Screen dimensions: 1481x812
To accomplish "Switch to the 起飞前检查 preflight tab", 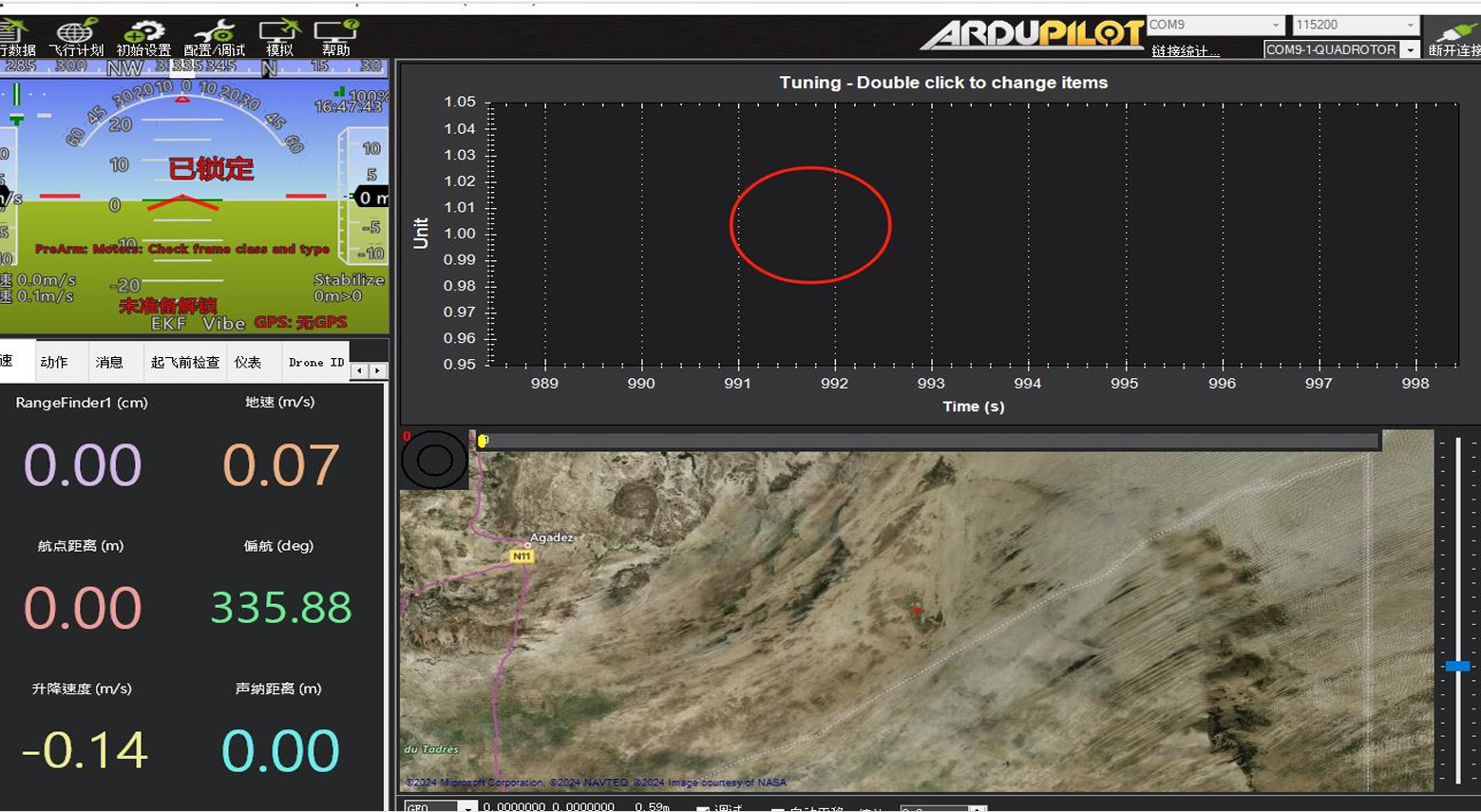I will [x=184, y=363].
